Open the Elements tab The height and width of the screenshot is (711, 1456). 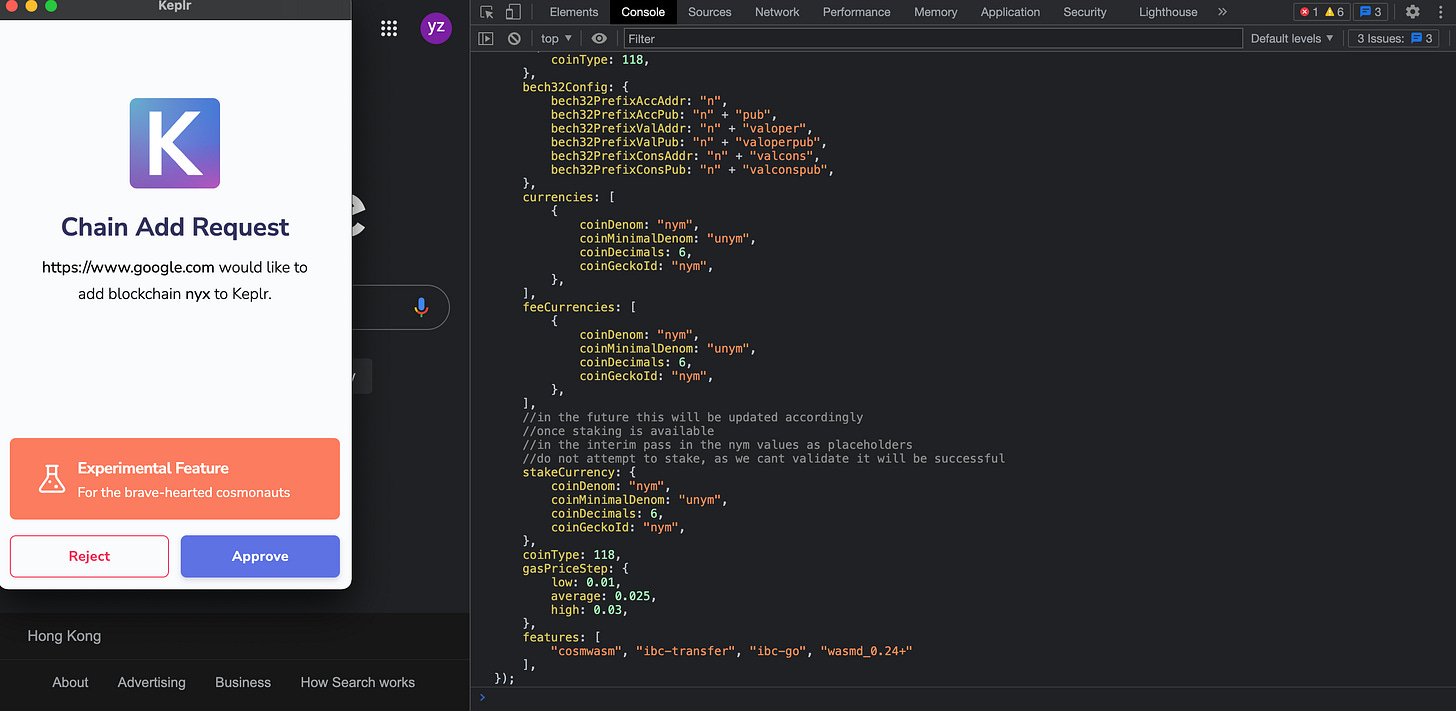tap(574, 12)
